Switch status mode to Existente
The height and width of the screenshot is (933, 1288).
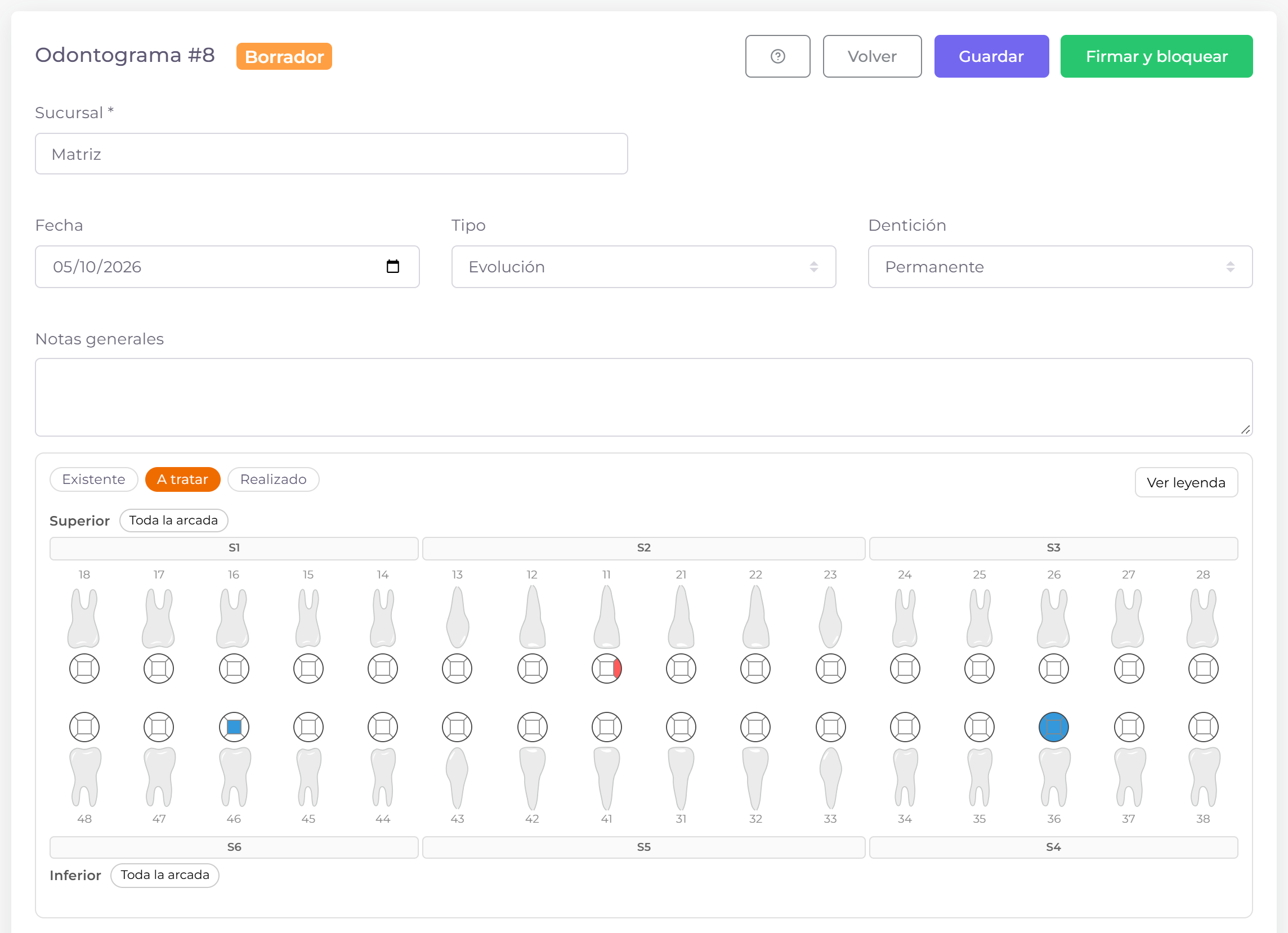tap(93, 479)
